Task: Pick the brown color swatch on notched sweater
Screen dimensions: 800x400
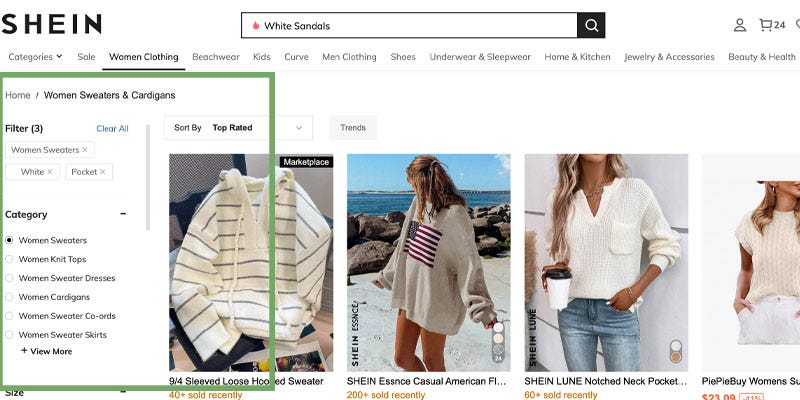Action: [676, 357]
